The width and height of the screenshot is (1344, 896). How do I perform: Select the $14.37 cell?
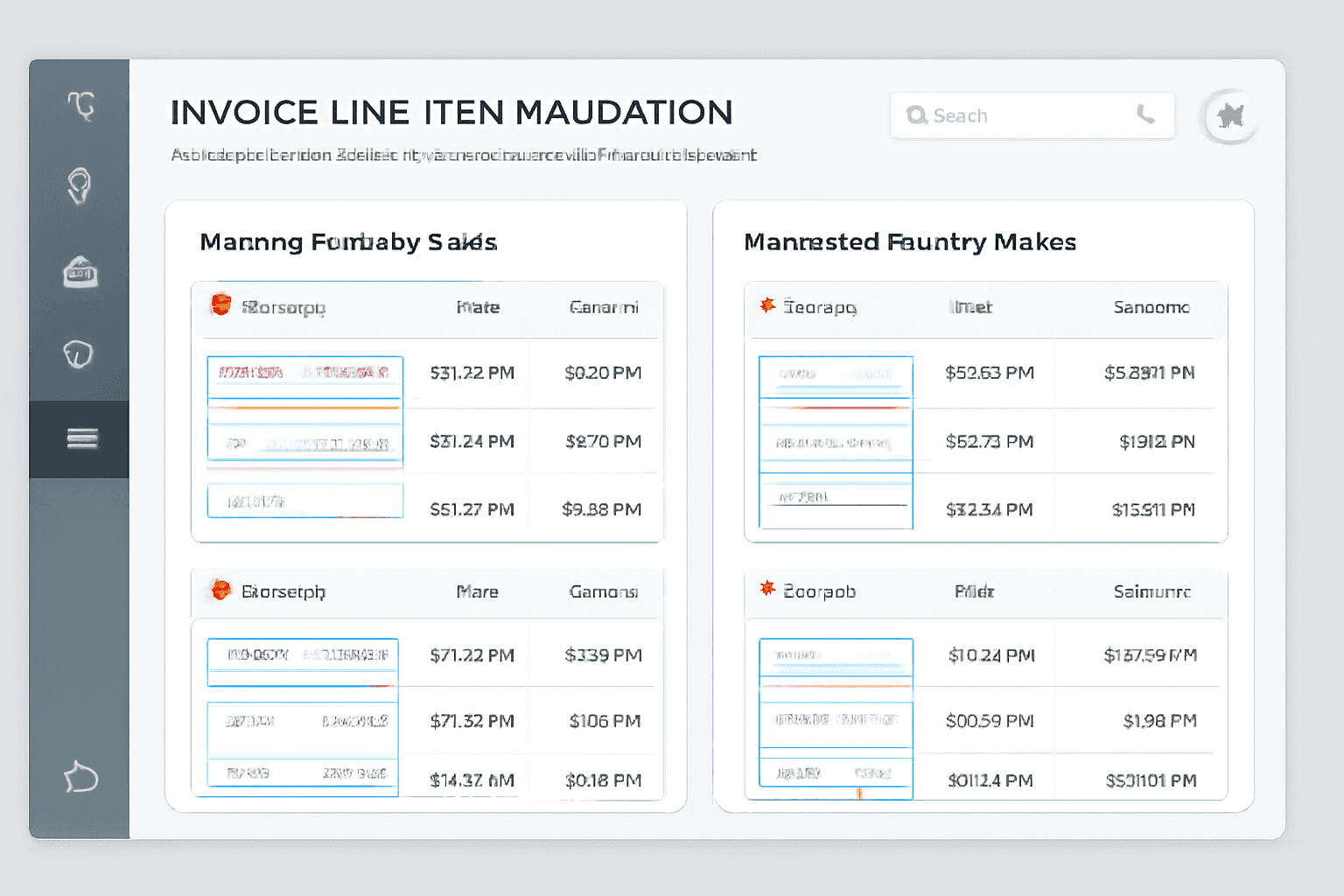pyautogui.click(x=472, y=780)
